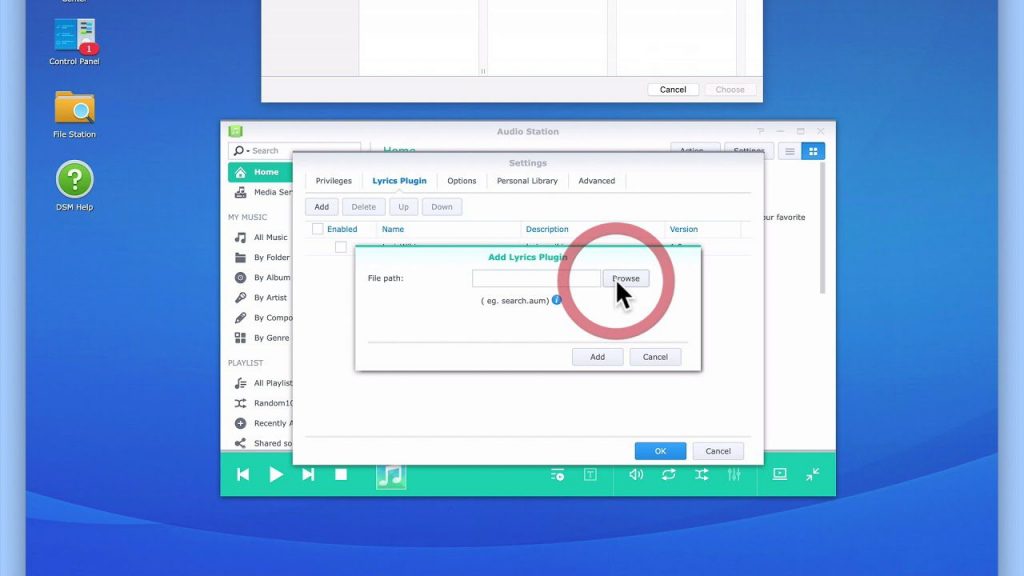Click the File path input field
The width and height of the screenshot is (1024, 576).
click(536, 278)
